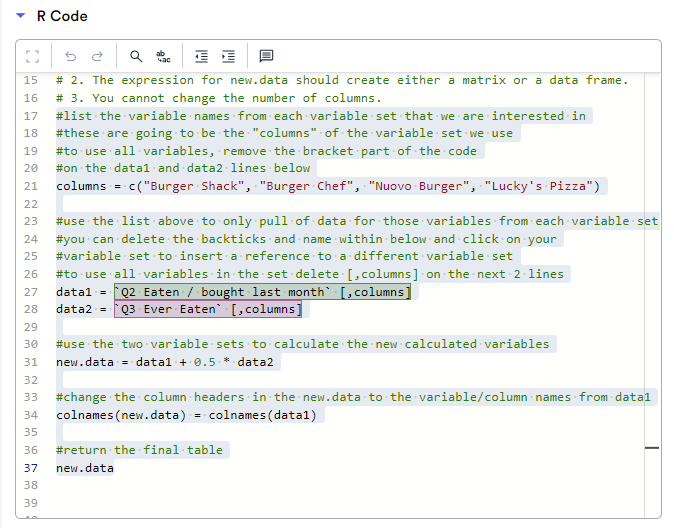This screenshot has width=674, height=528.
Task: Decrease indent of selected code
Action: pos(201,56)
